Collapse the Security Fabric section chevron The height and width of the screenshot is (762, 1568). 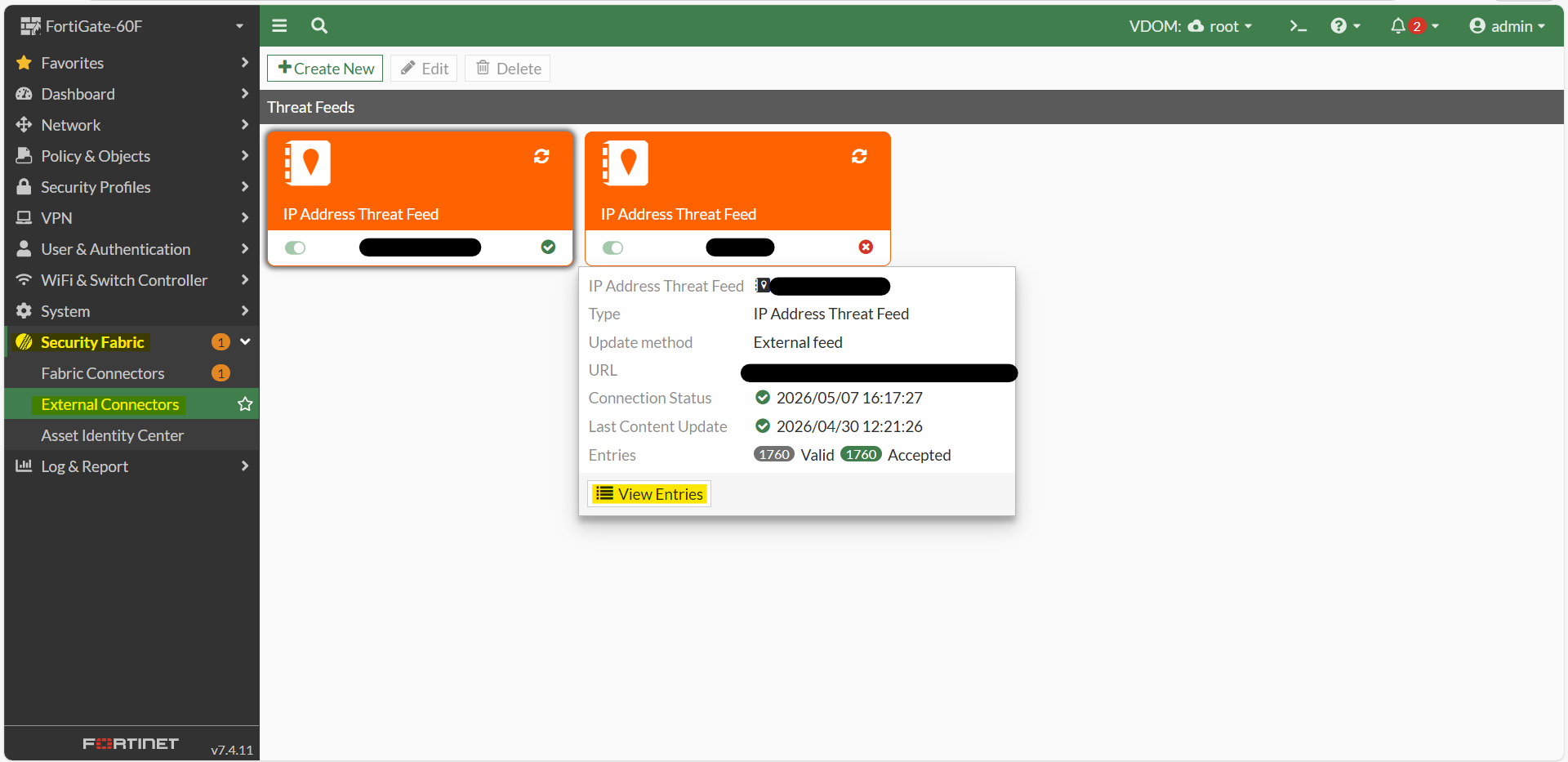(x=244, y=342)
